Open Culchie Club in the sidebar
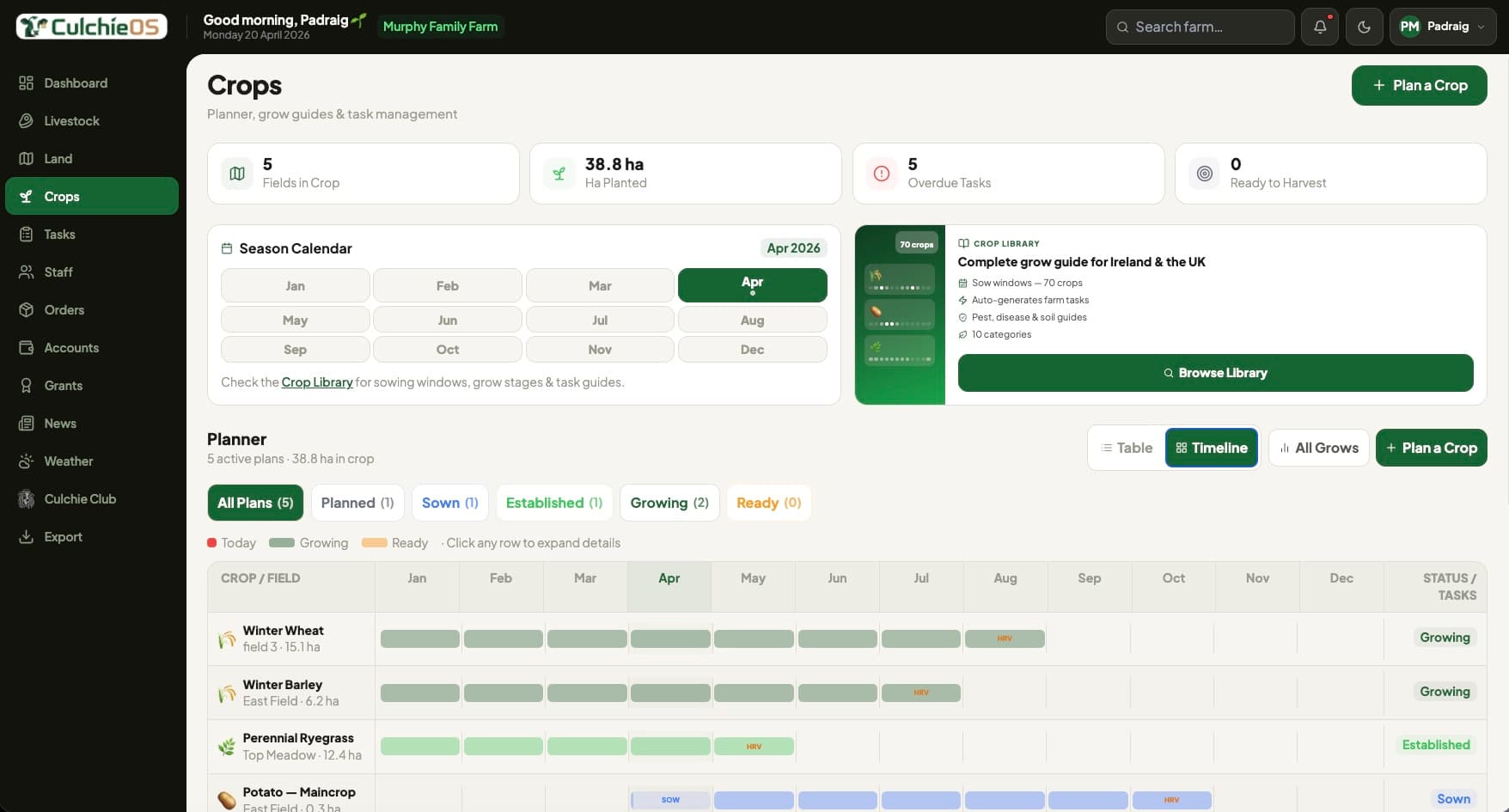 [79, 499]
